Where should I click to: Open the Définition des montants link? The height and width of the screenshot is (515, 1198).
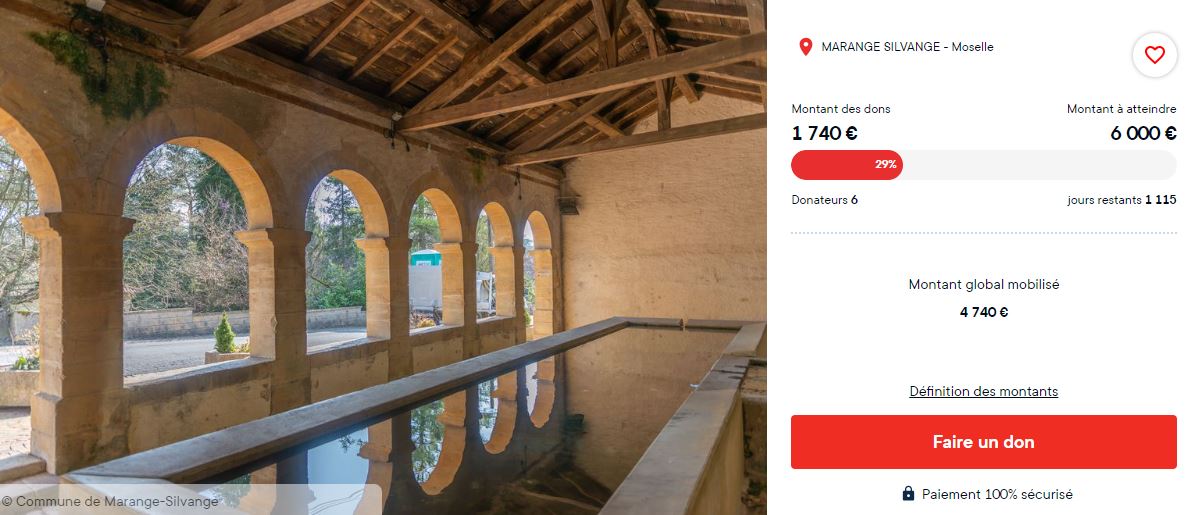tap(983, 391)
